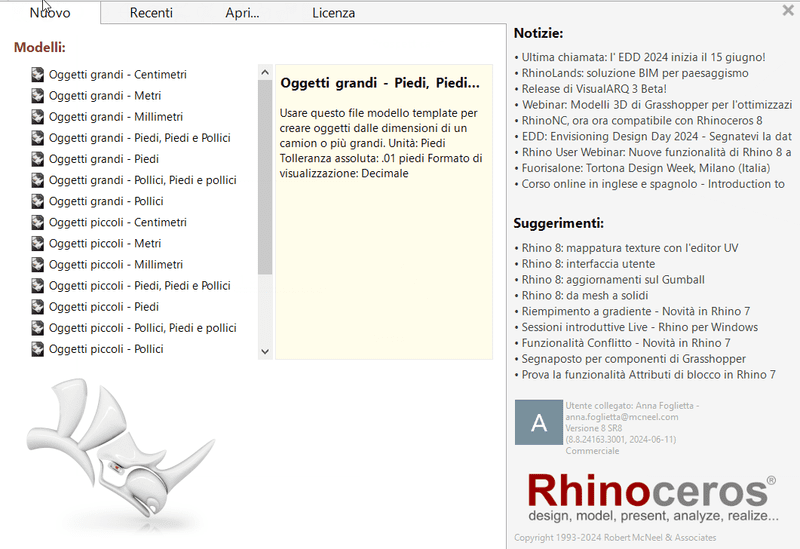Open Rhino User Webinar news item
Viewport: 800px width, 549px height.
click(657, 152)
